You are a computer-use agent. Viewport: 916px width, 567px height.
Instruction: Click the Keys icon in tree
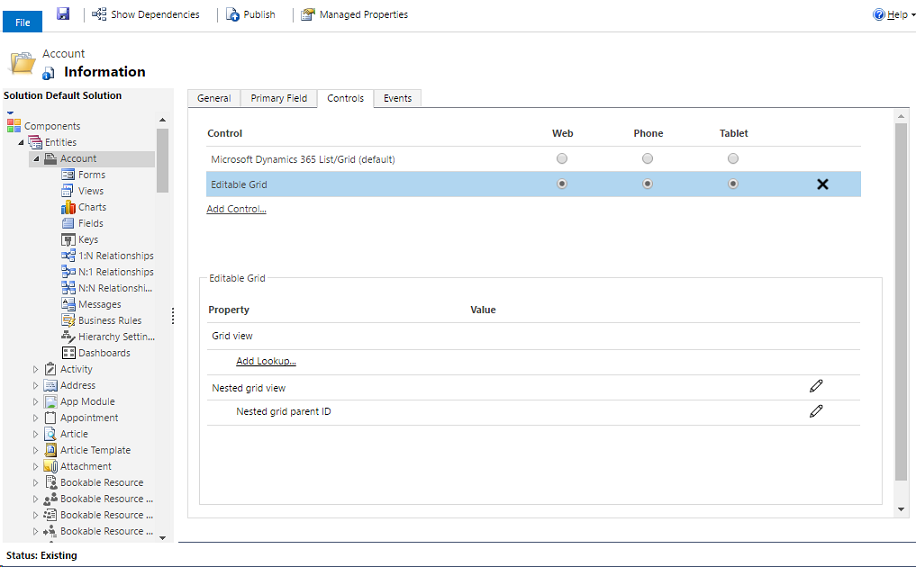coord(68,239)
